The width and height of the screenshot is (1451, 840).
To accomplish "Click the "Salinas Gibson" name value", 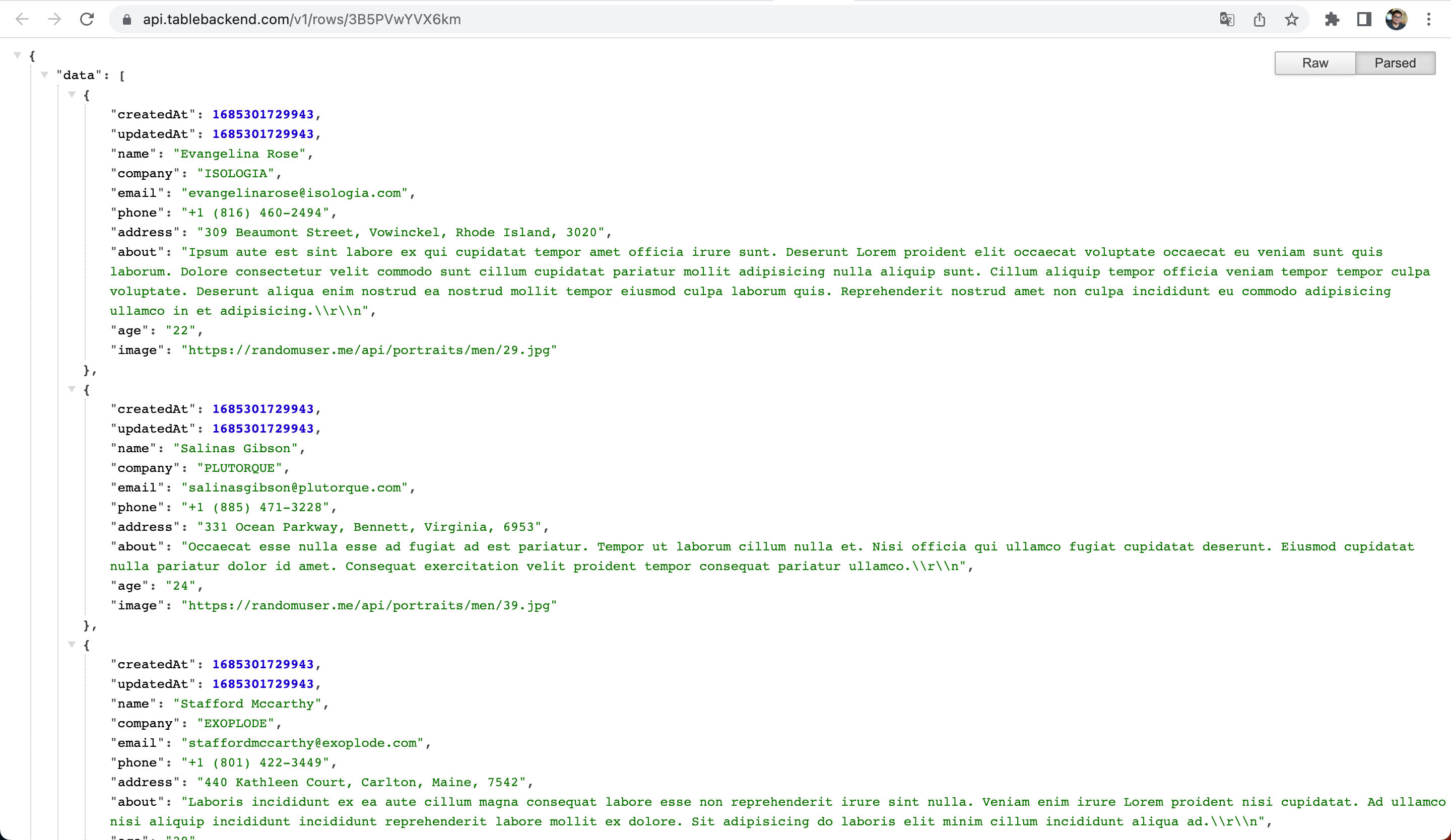I will pyautogui.click(x=235, y=448).
